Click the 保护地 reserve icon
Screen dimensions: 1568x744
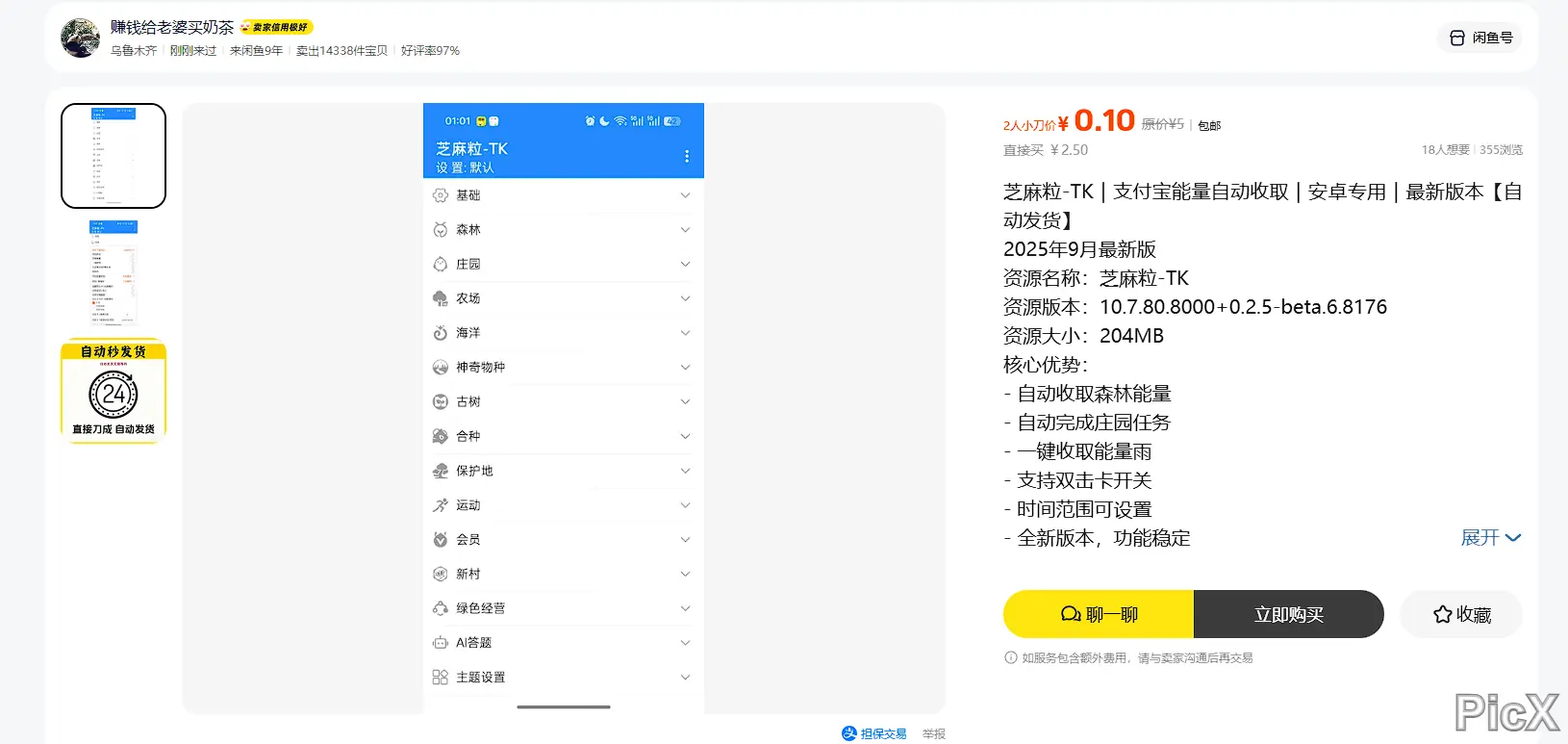point(441,471)
